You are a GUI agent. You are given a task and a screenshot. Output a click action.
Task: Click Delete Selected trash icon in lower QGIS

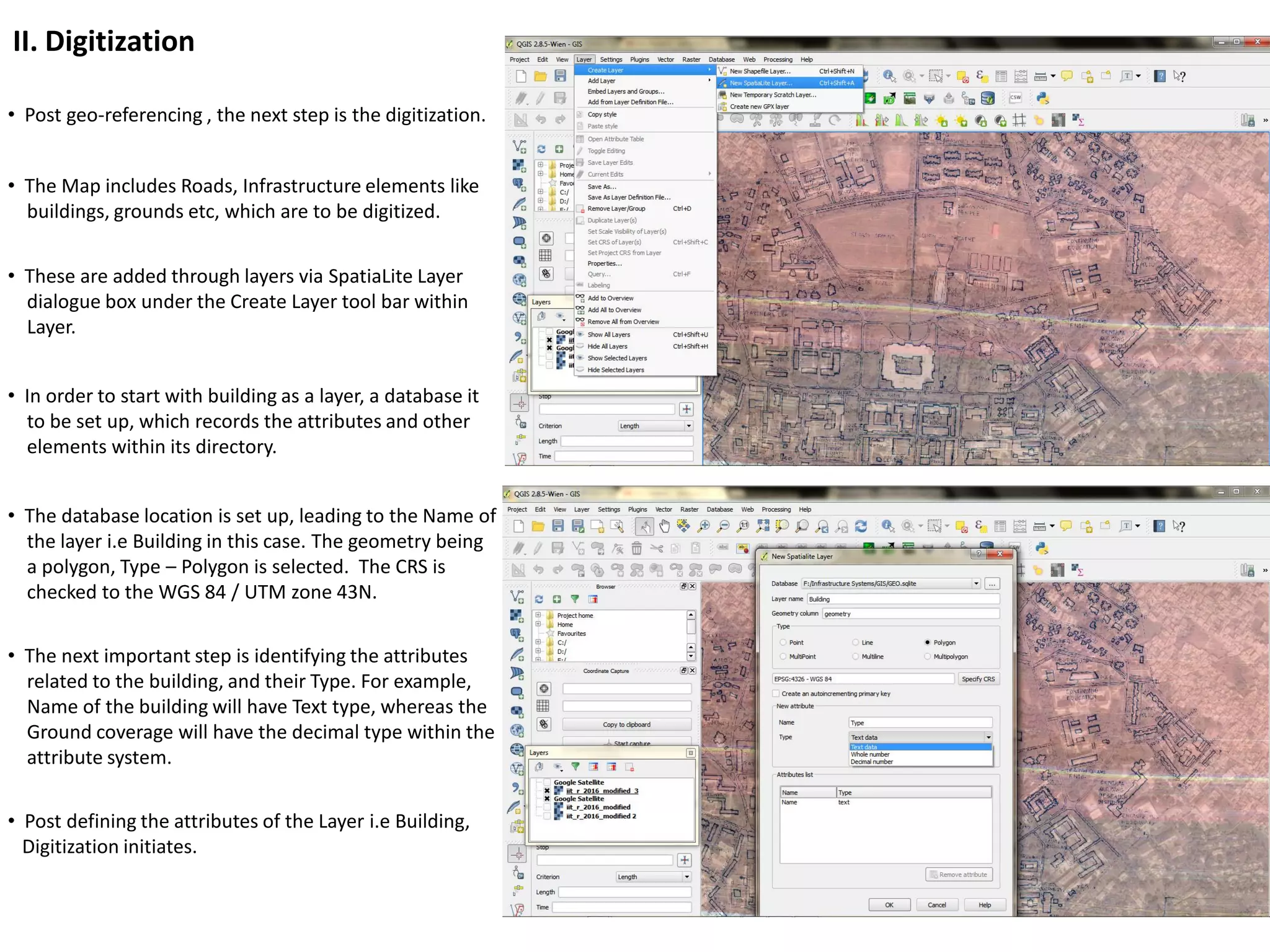[637, 548]
